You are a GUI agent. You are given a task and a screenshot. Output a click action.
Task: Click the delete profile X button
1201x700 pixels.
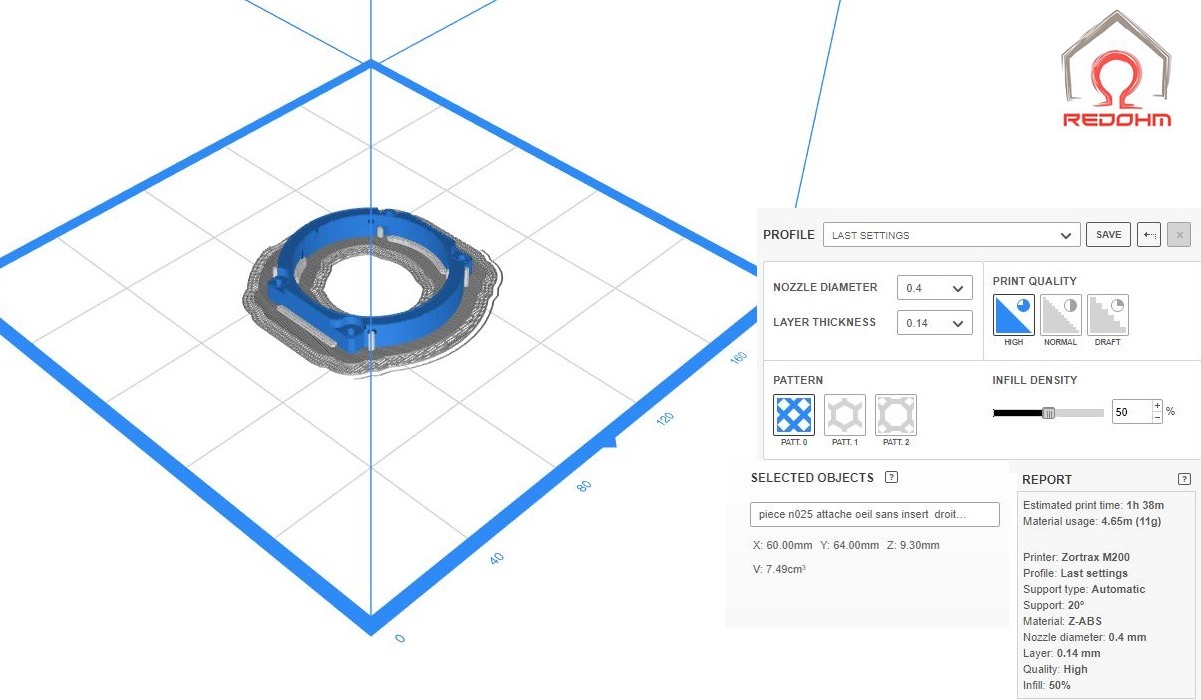1179,235
